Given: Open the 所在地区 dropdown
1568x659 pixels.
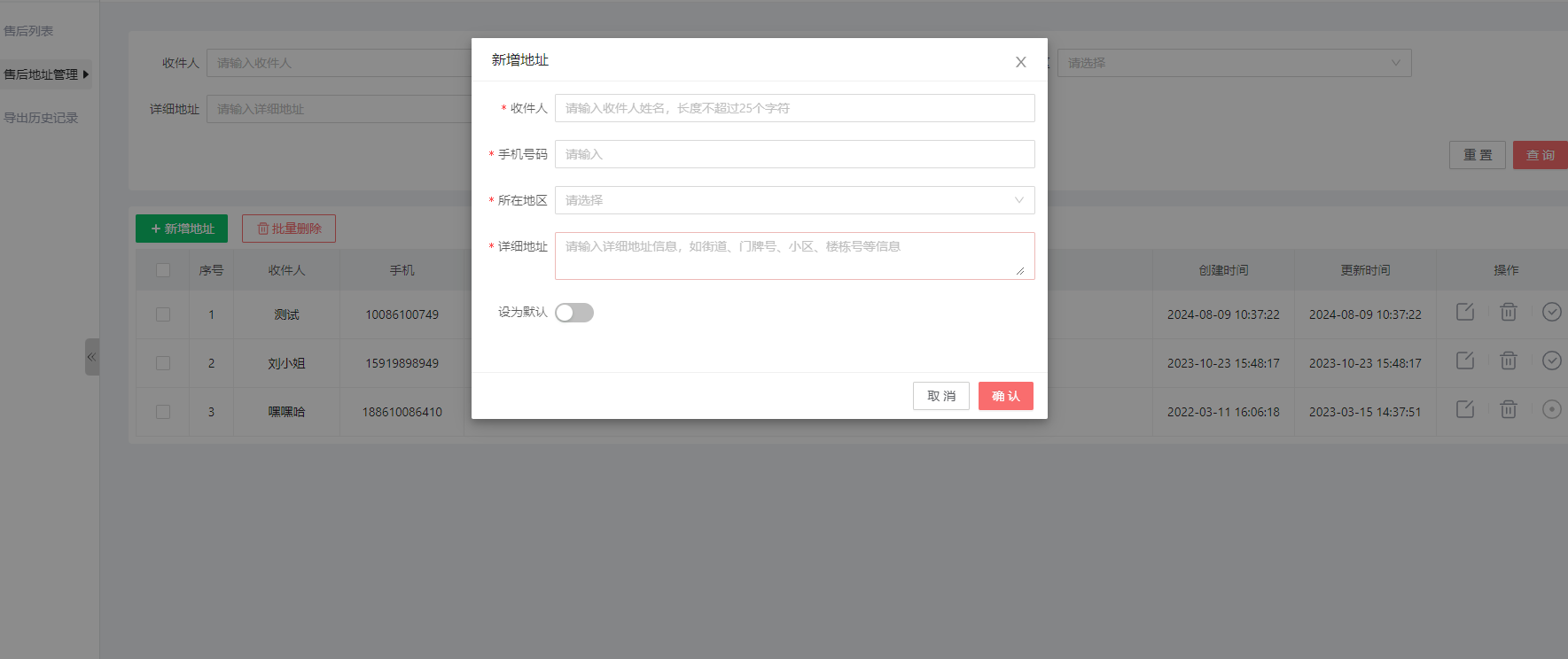Looking at the screenshot, I should 794,200.
